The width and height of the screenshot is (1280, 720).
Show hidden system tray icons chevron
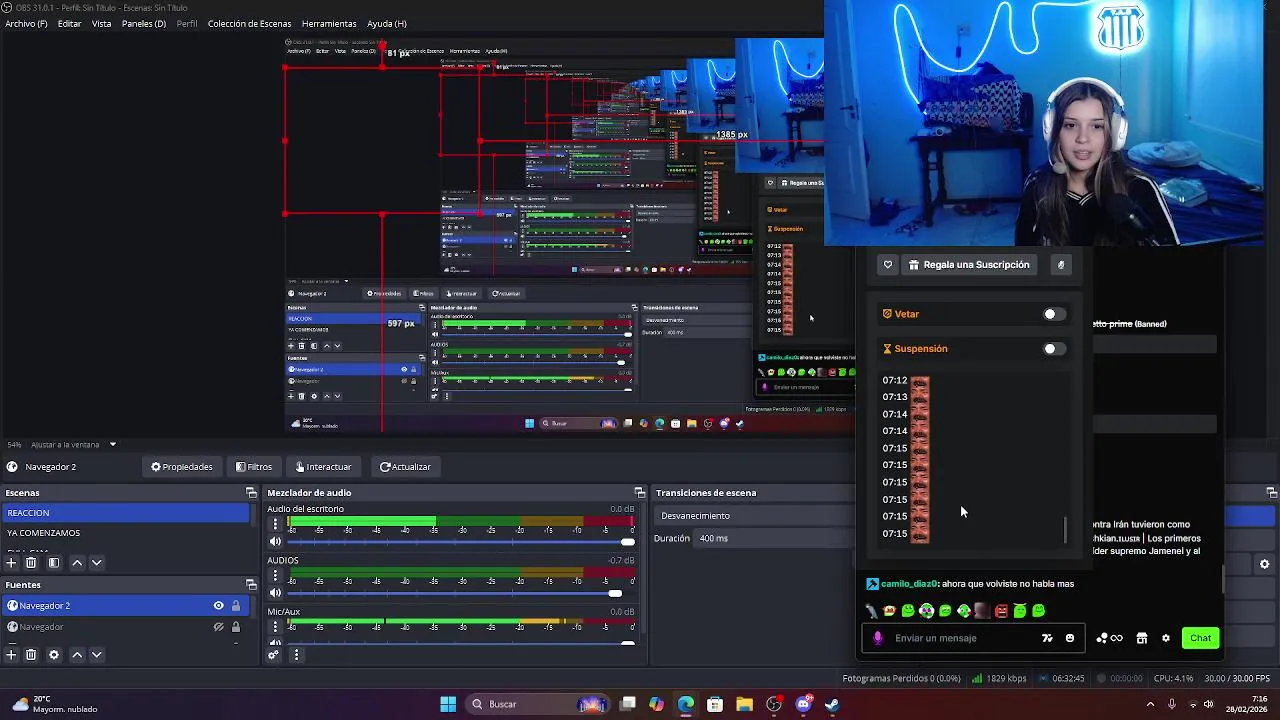point(1150,704)
